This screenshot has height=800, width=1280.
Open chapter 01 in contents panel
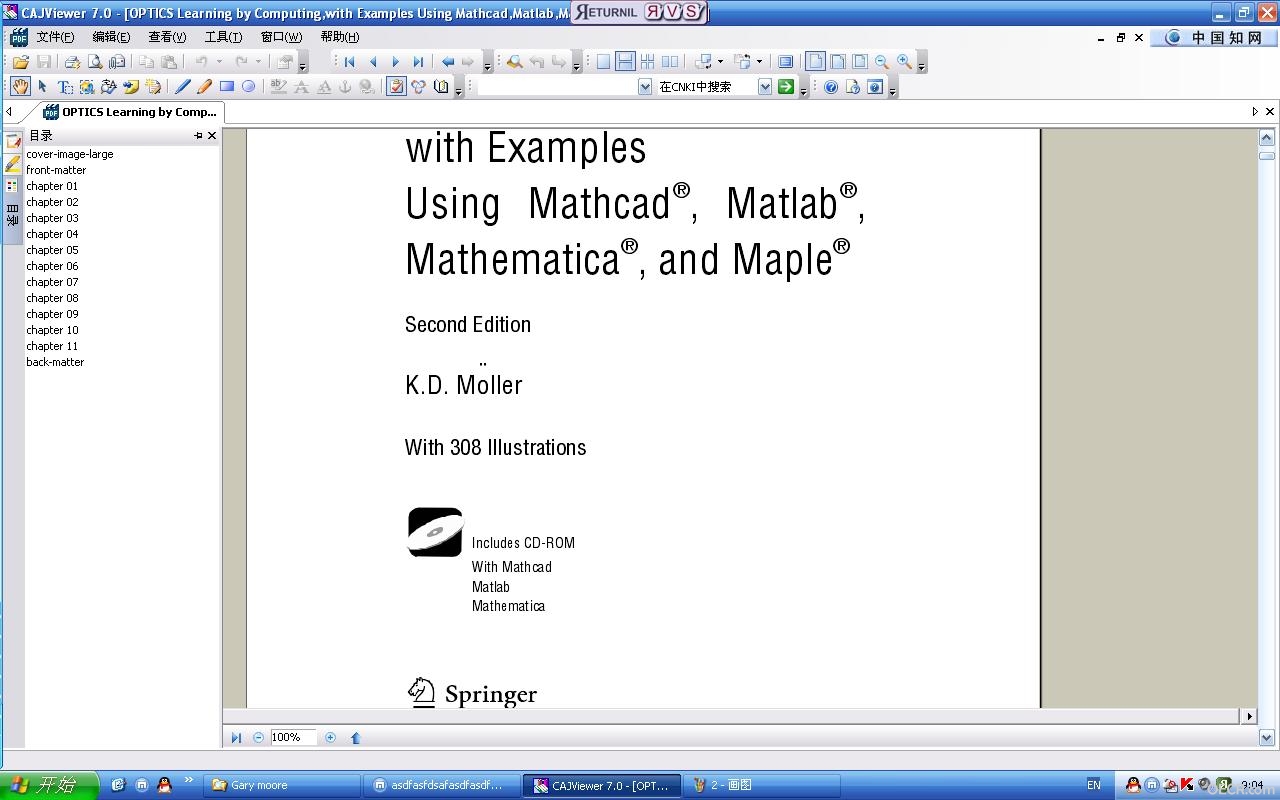(x=52, y=186)
